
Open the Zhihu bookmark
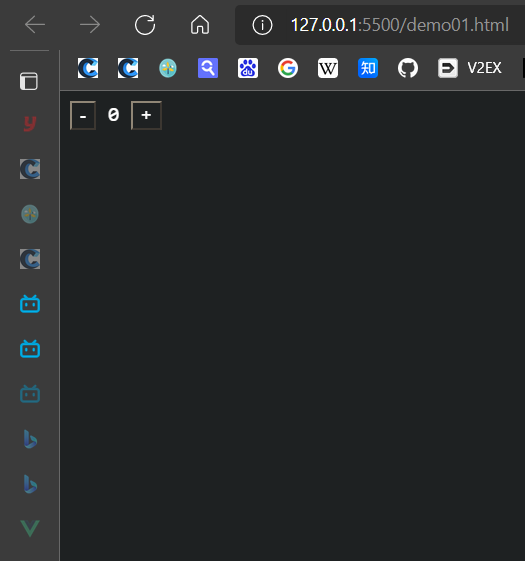(x=368, y=68)
